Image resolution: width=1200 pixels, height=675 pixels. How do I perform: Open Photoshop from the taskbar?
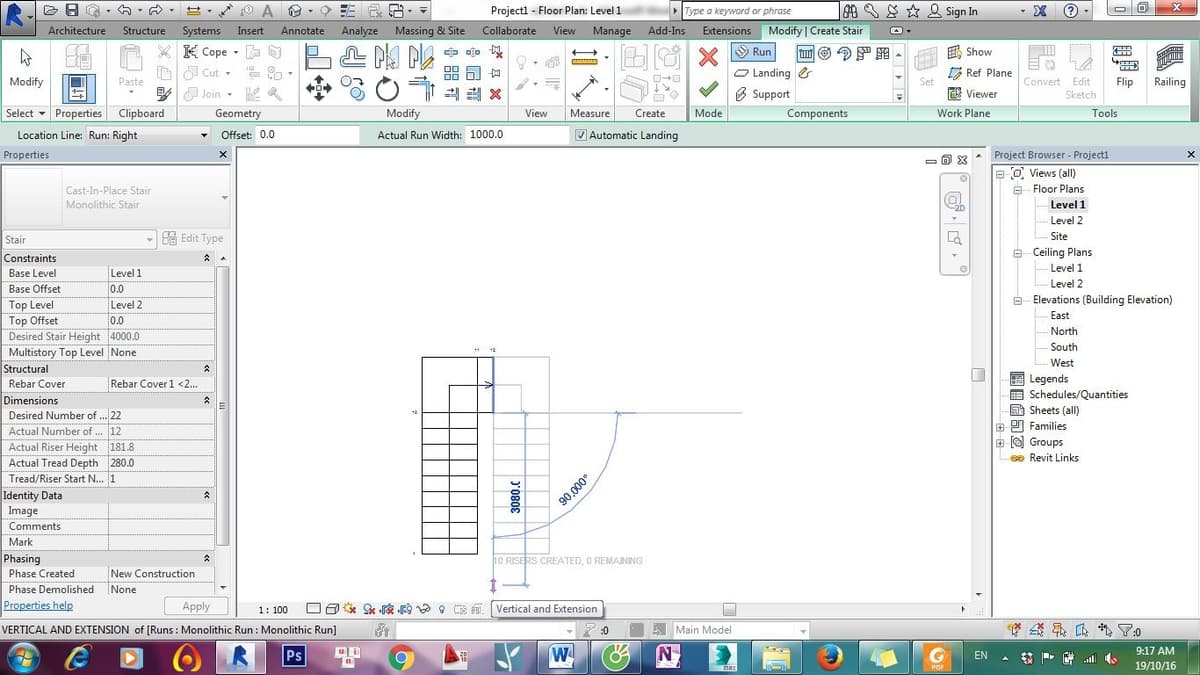click(x=294, y=656)
